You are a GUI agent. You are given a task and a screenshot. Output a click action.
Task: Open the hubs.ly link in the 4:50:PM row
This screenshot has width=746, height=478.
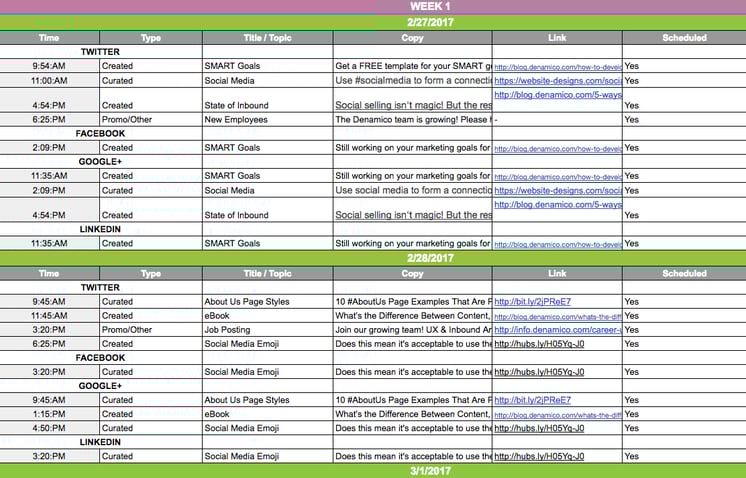(539, 428)
